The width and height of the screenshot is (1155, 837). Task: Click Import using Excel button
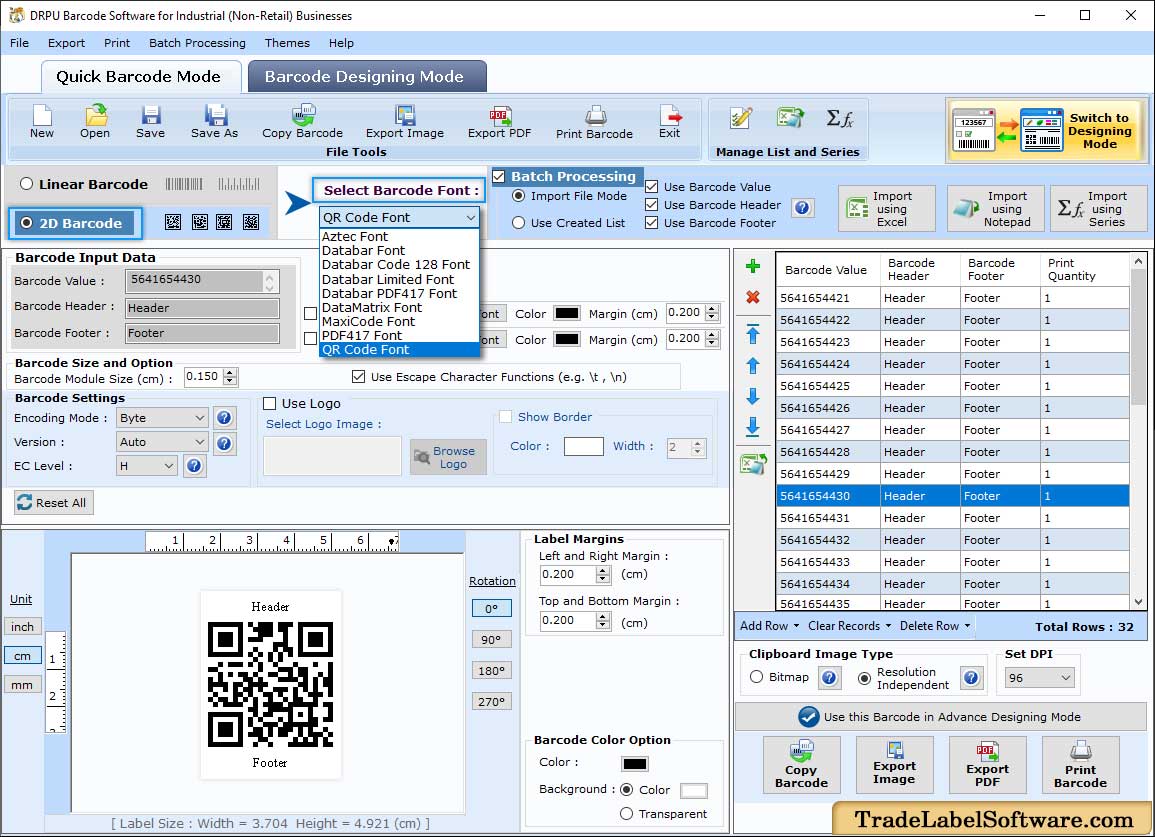(x=887, y=209)
